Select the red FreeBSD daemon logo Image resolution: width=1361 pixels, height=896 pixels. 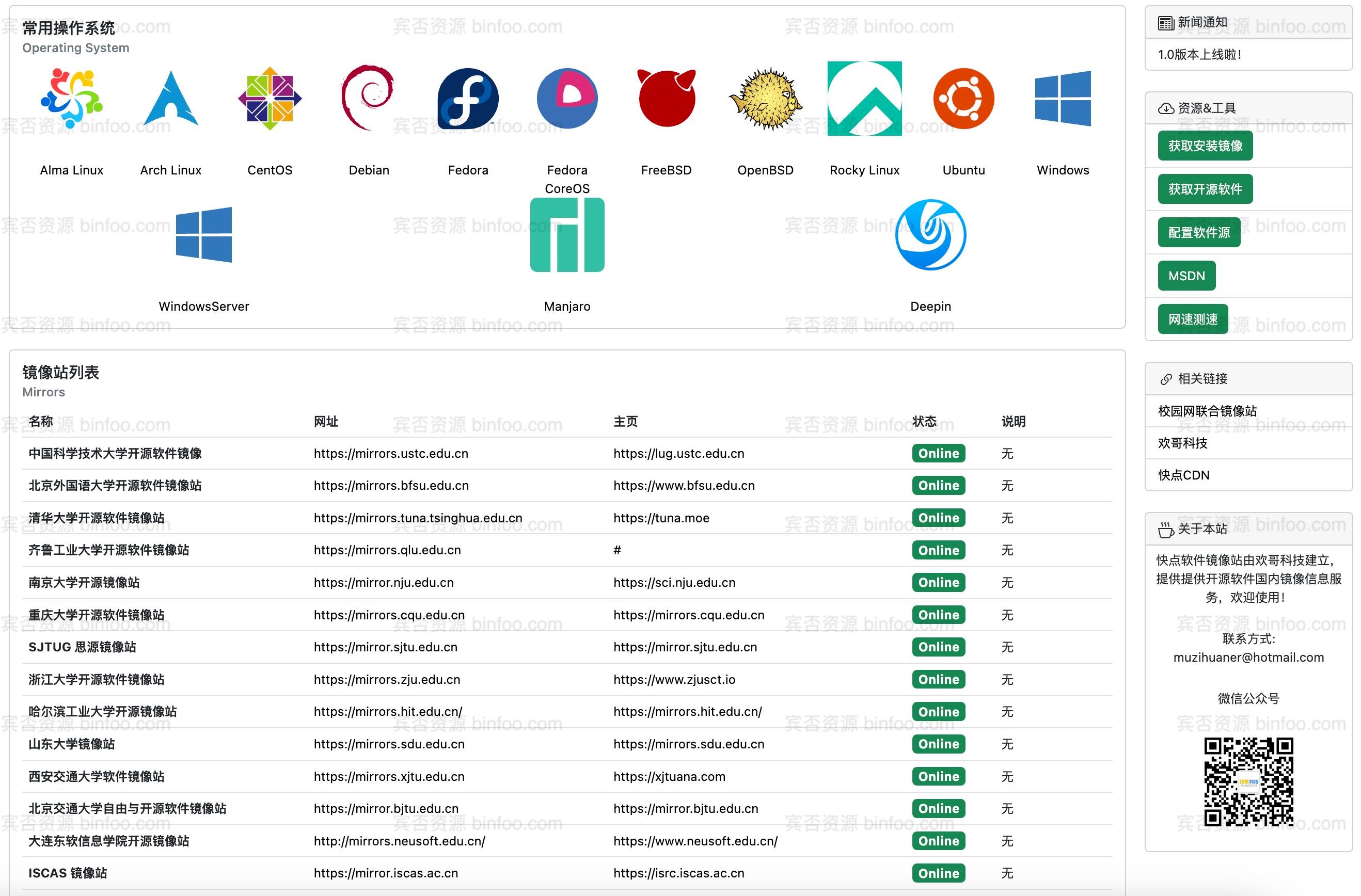[666, 99]
